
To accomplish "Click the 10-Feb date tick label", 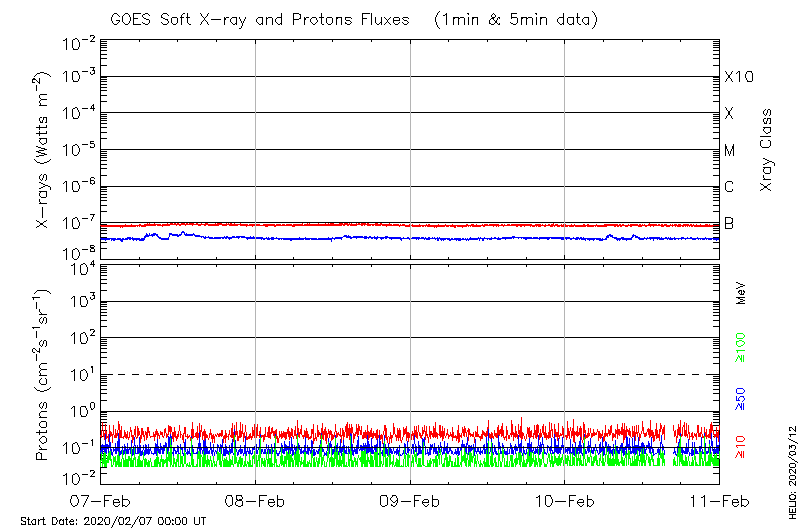I will pos(565,501).
